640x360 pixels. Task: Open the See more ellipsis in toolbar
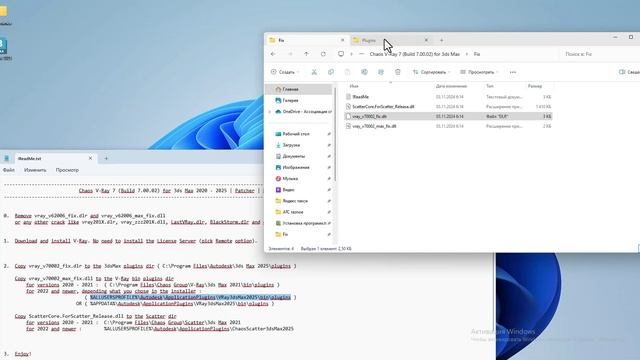513,72
